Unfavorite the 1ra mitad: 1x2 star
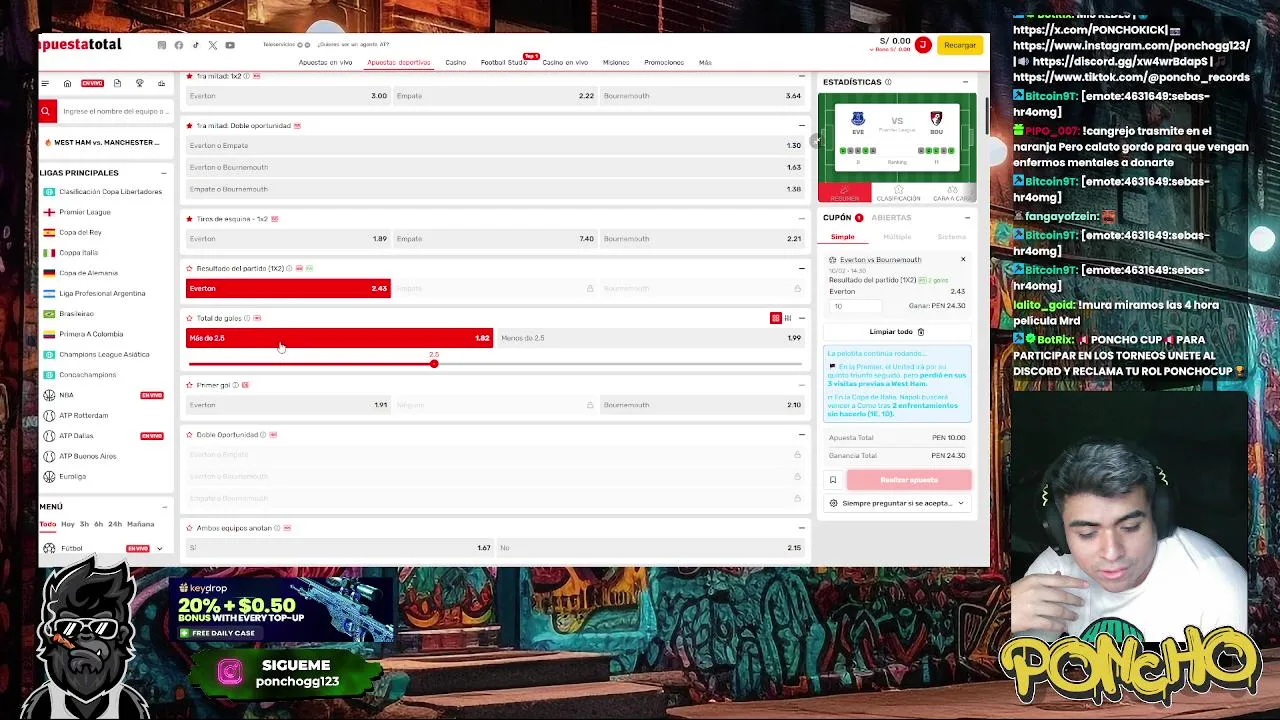1280x720 pixels. click(x=189, y=76)
